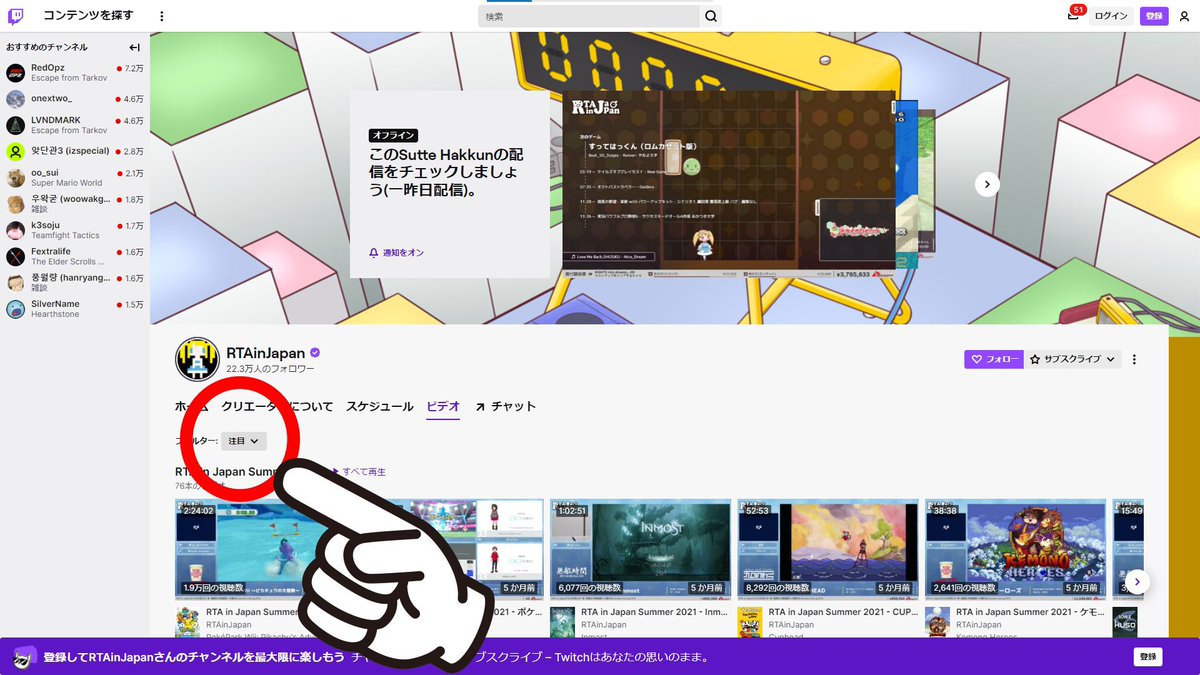Click the おすすめのチャンネル heading
This screenshot has width=1200, height=675.
point(47,47)
